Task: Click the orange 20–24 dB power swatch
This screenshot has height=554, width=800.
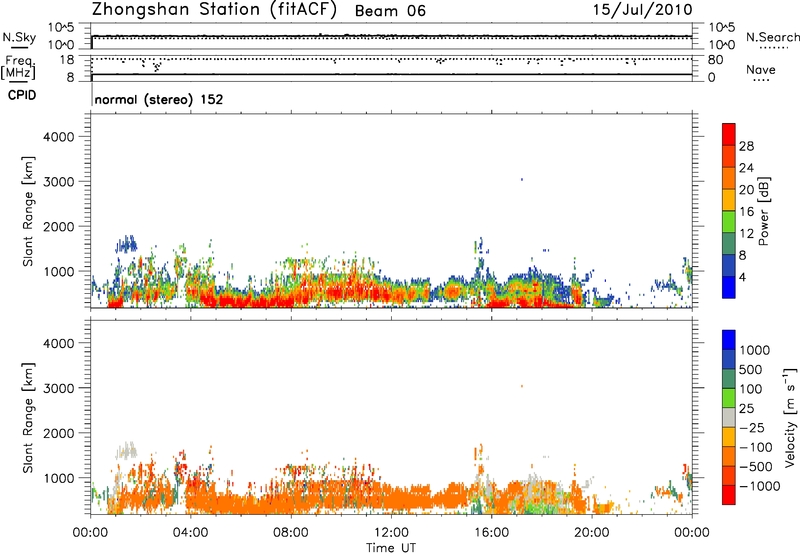Action: (x=729, y=178)
